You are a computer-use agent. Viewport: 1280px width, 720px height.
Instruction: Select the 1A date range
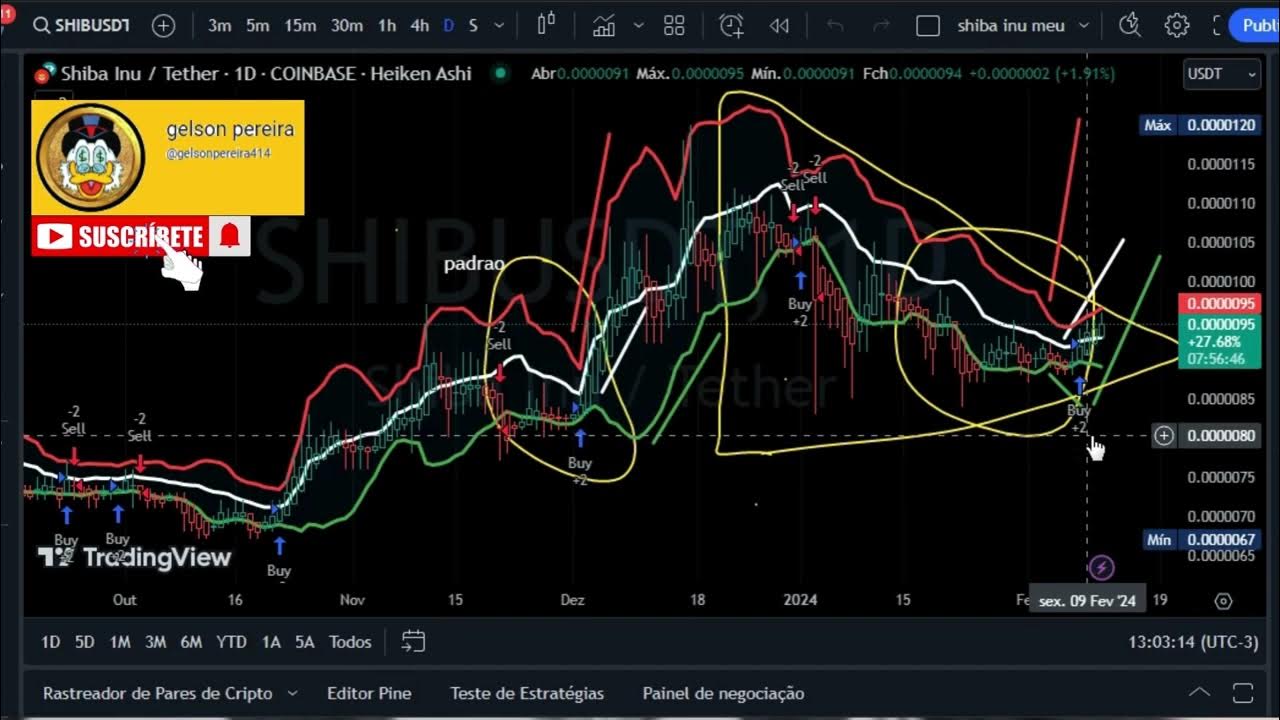(271, 642)
